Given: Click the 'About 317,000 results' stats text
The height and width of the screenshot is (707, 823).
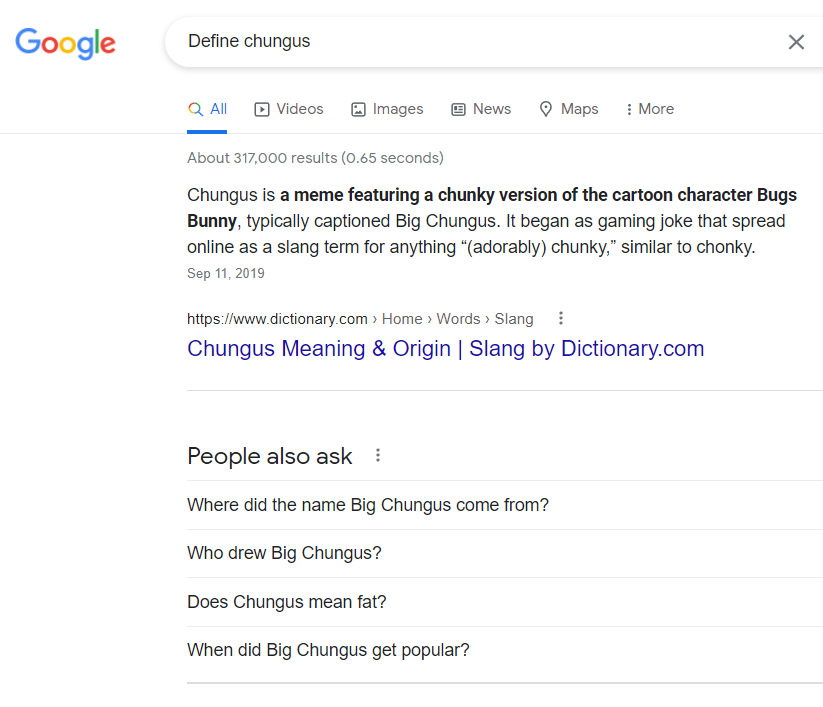Looking at the screenshot, I should click(x=315, y=158).
